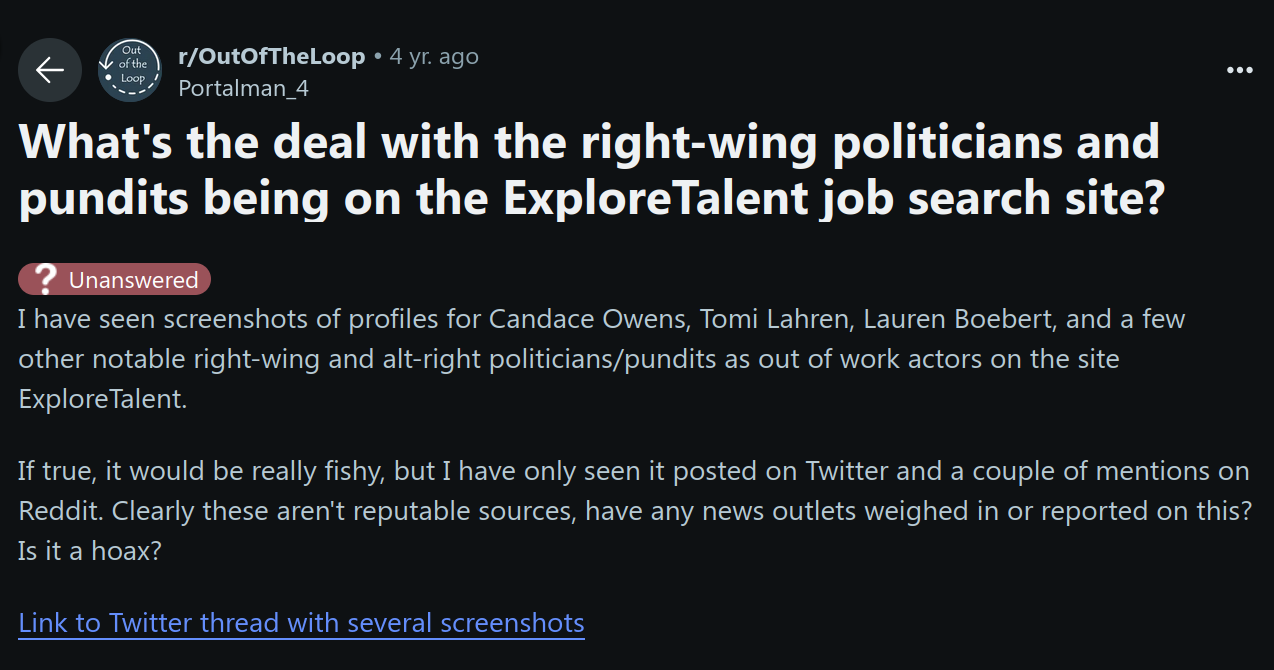Go back using the left arrow button
This screenshot has width=1274, height=670.
pyautogui.click(x=50, y=70)
